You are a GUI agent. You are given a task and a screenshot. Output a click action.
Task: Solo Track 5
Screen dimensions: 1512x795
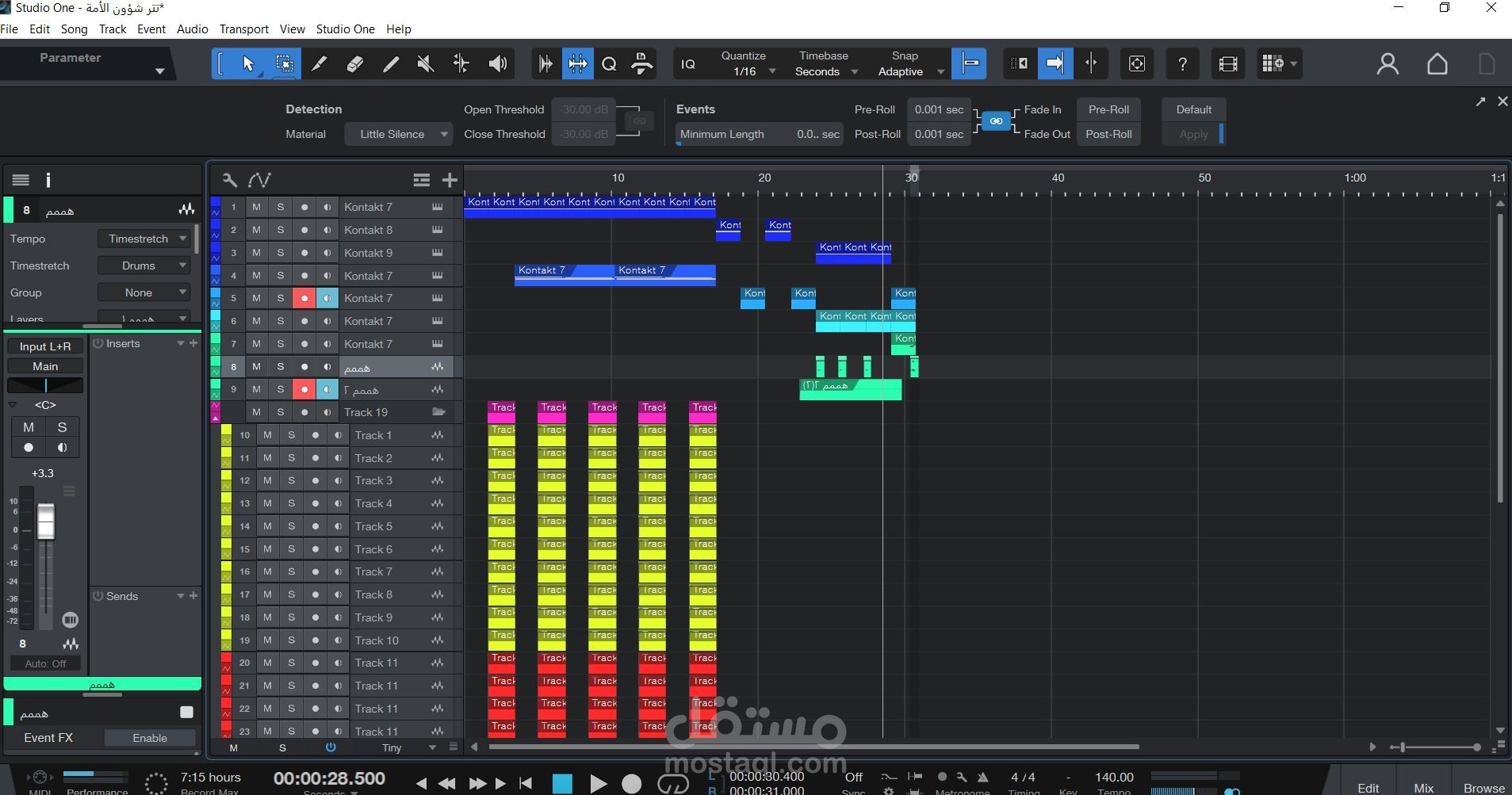click(x=291, y=526)
